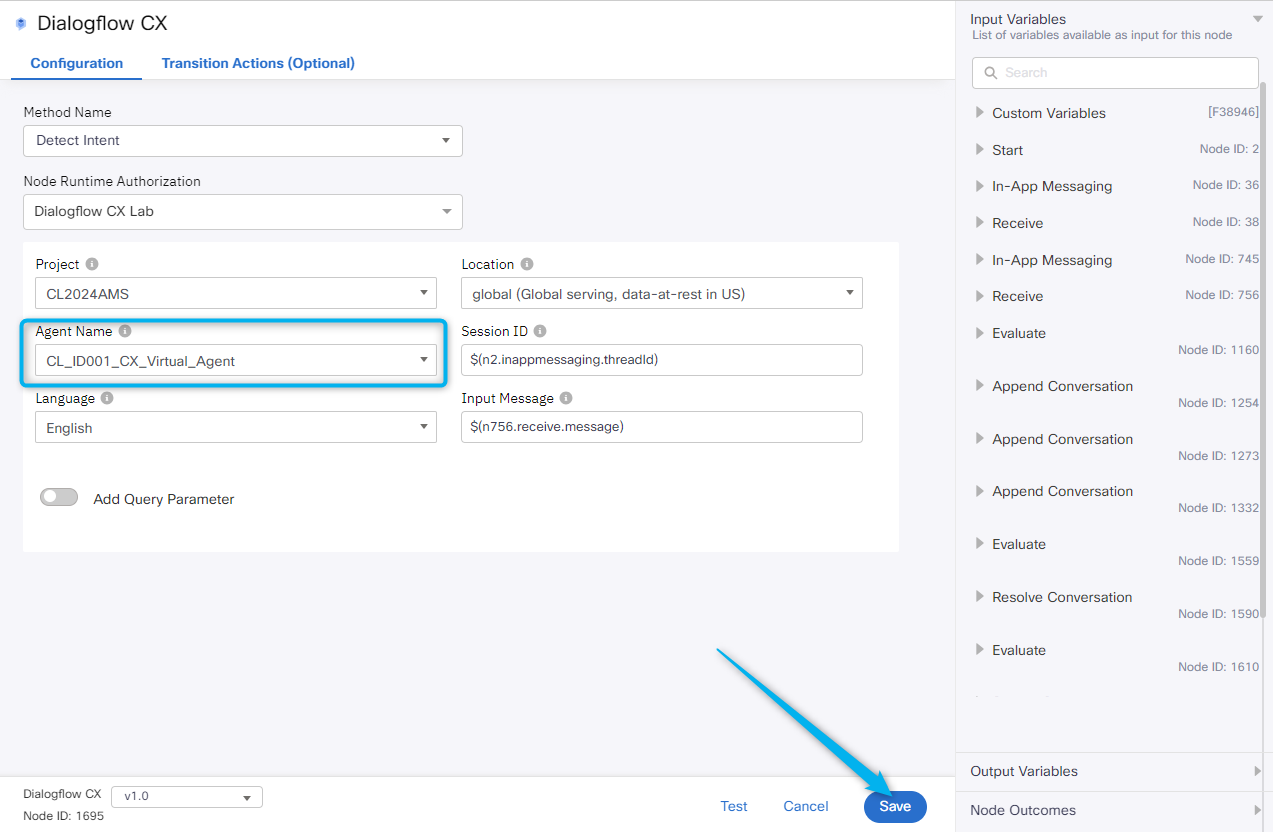The image size is (1273, 832).
Task: Click info icon next to Agent Name
Action: (125, 331)
